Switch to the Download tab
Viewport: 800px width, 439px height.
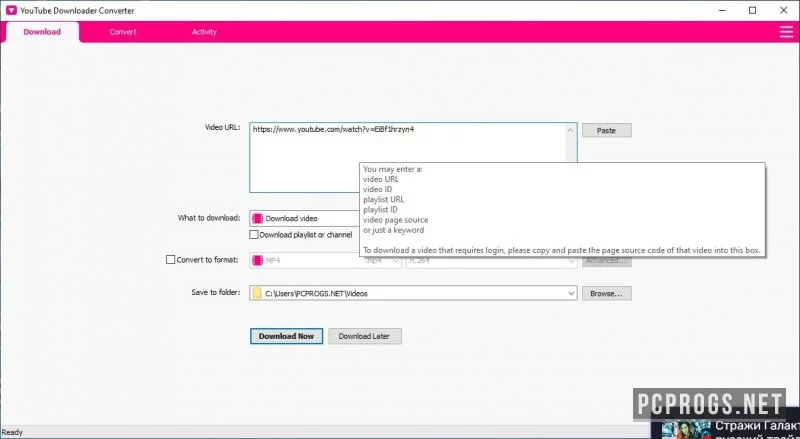(x=42, y=32)
